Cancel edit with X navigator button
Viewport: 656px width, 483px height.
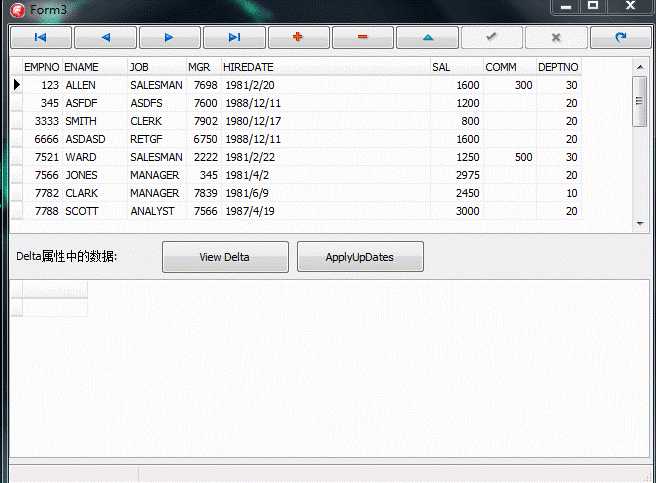coord(556,38)
